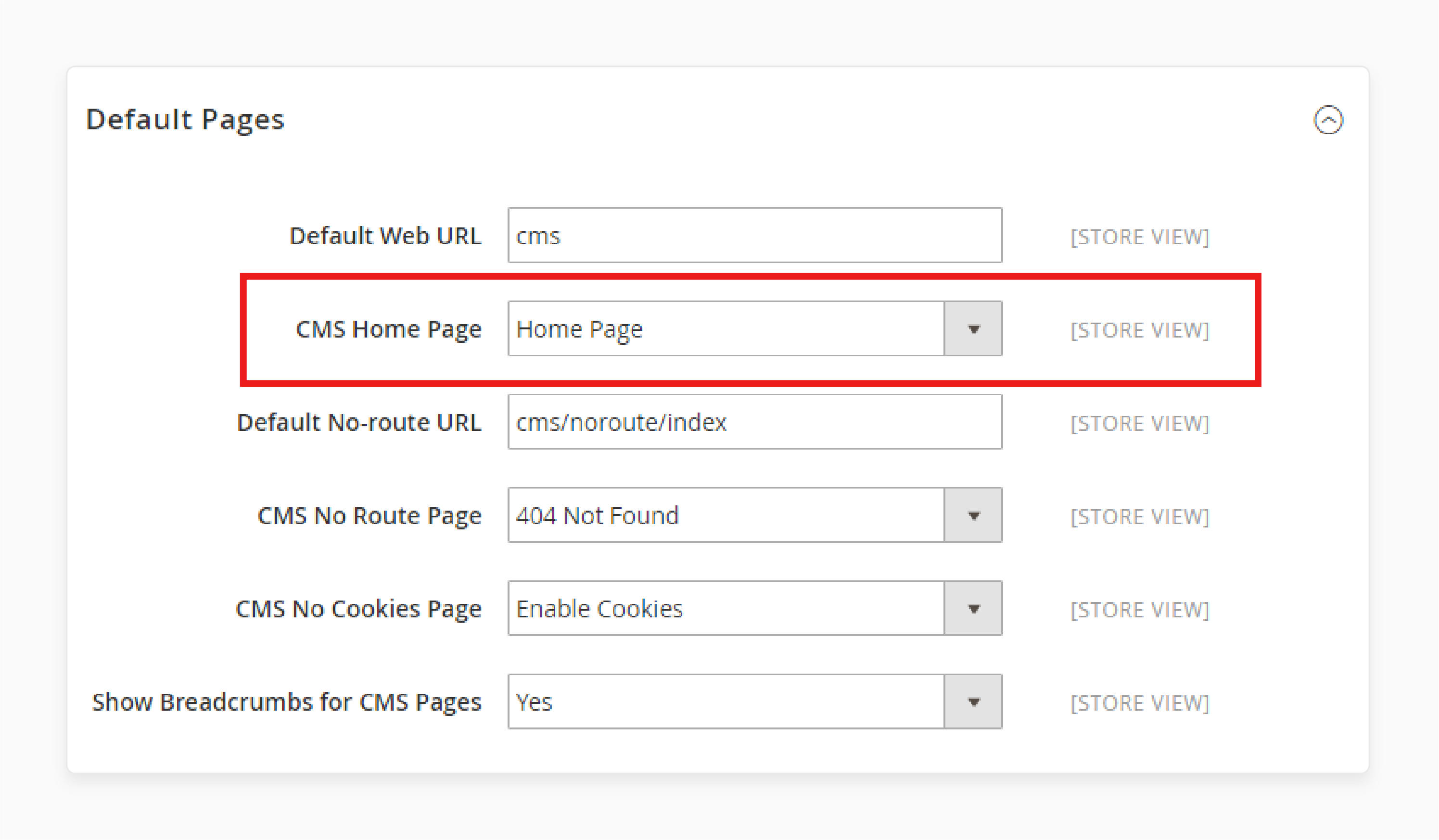The image size is (1439, 840).
Task: Click STORE VIEW scope beside Show Breadcrumbs
Action: [1140, 703]
